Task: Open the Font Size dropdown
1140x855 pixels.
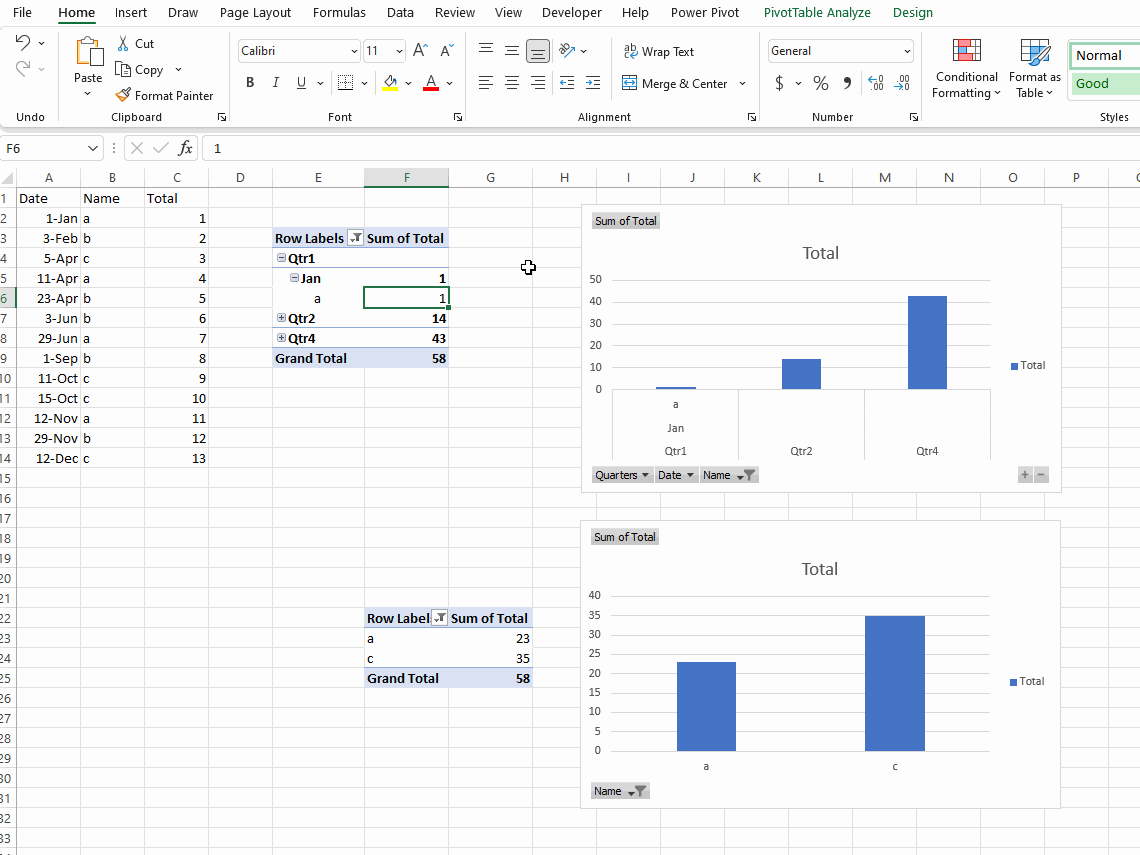Action: click(398, 50)
